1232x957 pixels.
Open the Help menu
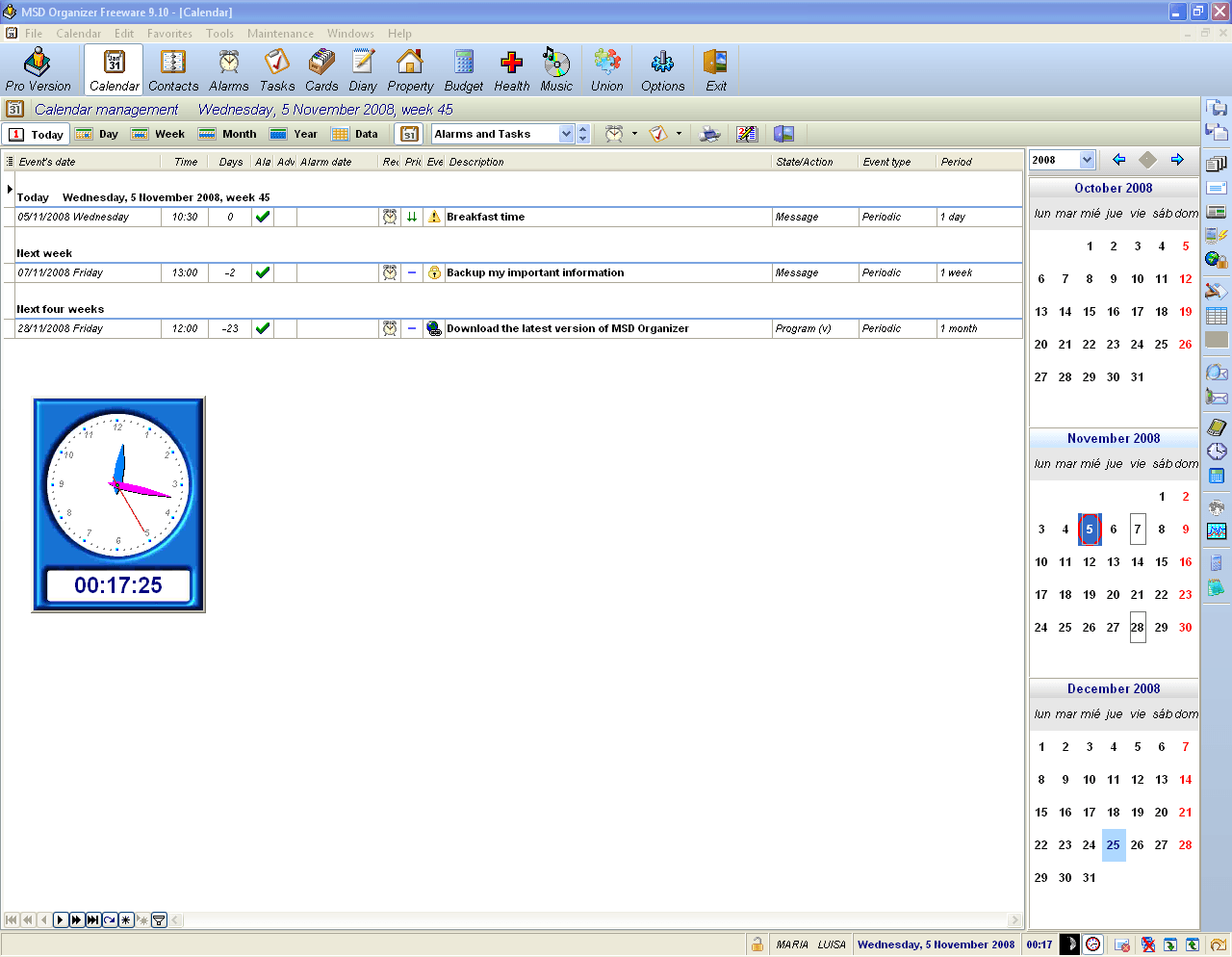tap(399, 33)
